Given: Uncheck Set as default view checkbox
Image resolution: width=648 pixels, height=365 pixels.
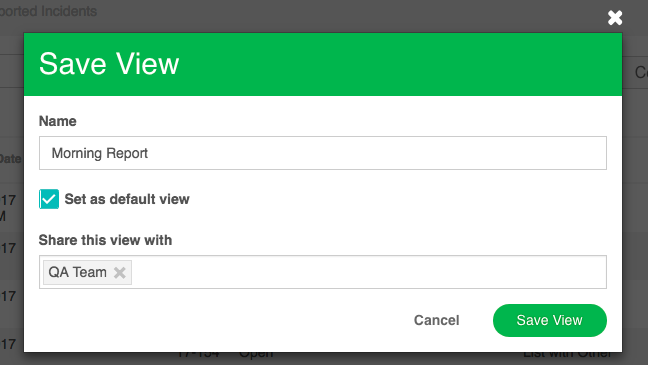Looking at the screenshot, I should [49, 199].
